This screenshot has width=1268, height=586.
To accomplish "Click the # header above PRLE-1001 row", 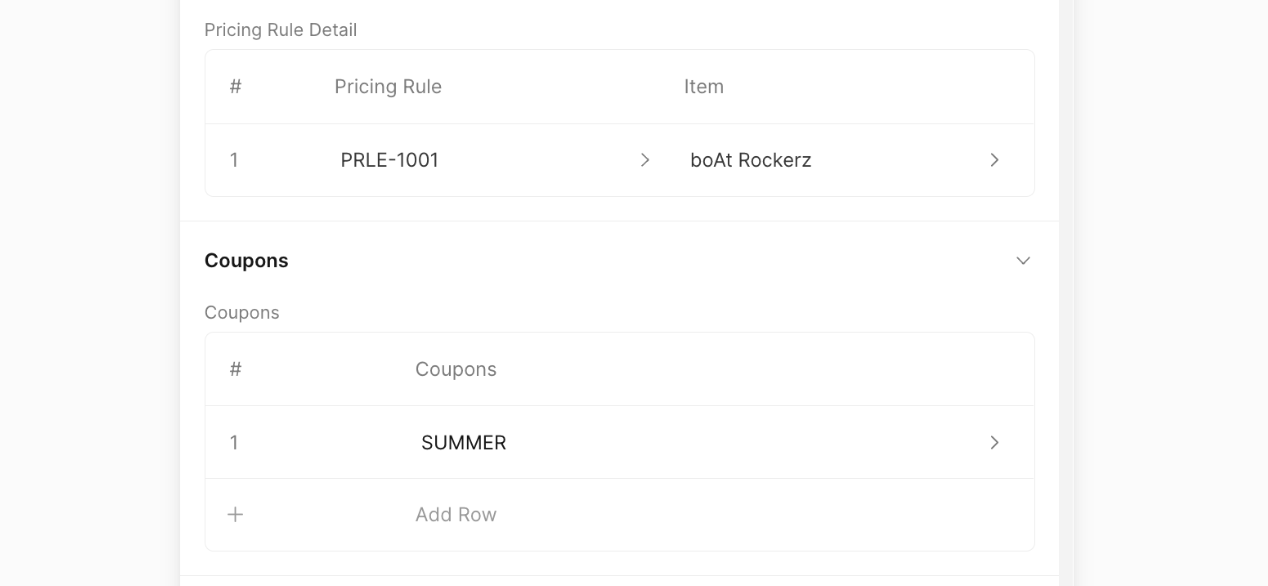I will 235,87.
